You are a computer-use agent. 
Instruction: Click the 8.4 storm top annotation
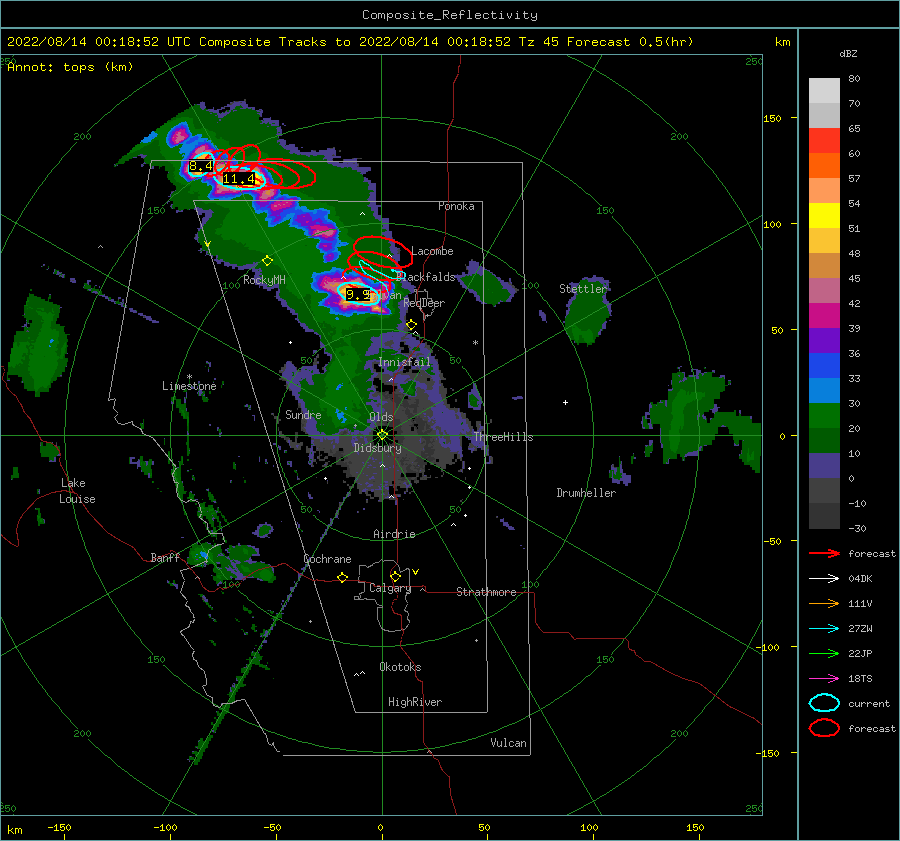pos(201,166)
